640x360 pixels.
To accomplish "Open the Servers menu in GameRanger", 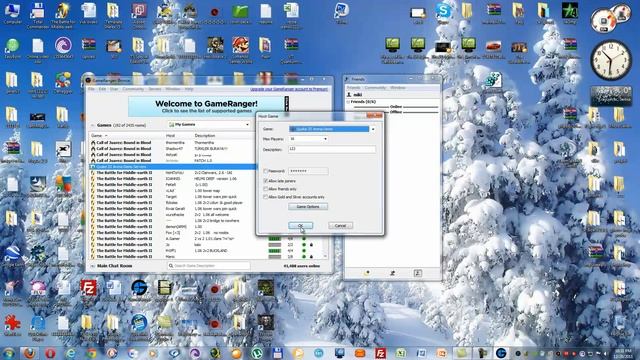I will tap(155, 89).
